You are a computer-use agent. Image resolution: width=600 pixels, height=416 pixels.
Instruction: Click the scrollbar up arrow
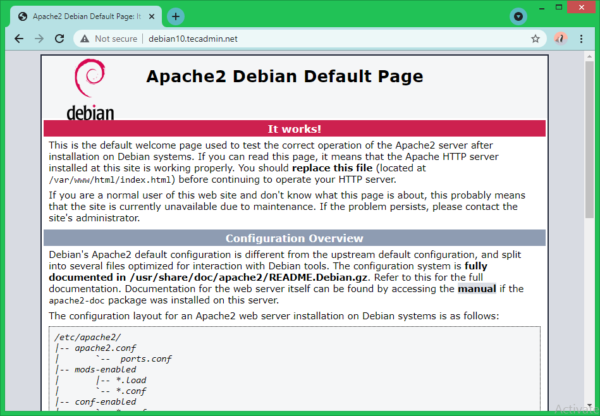pyautogui.click(x=592, y=59)
